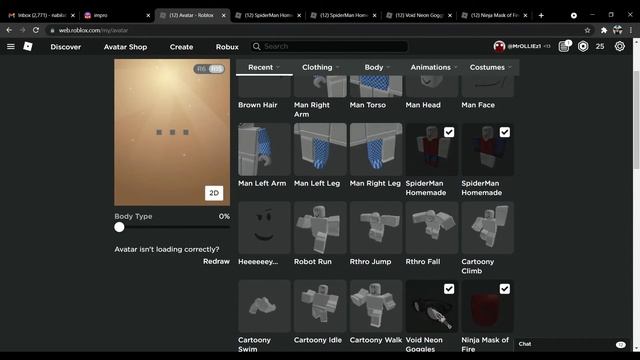
Task: Select the Cartoony Walk thumbnail
Action: click(x=376, y=306)
